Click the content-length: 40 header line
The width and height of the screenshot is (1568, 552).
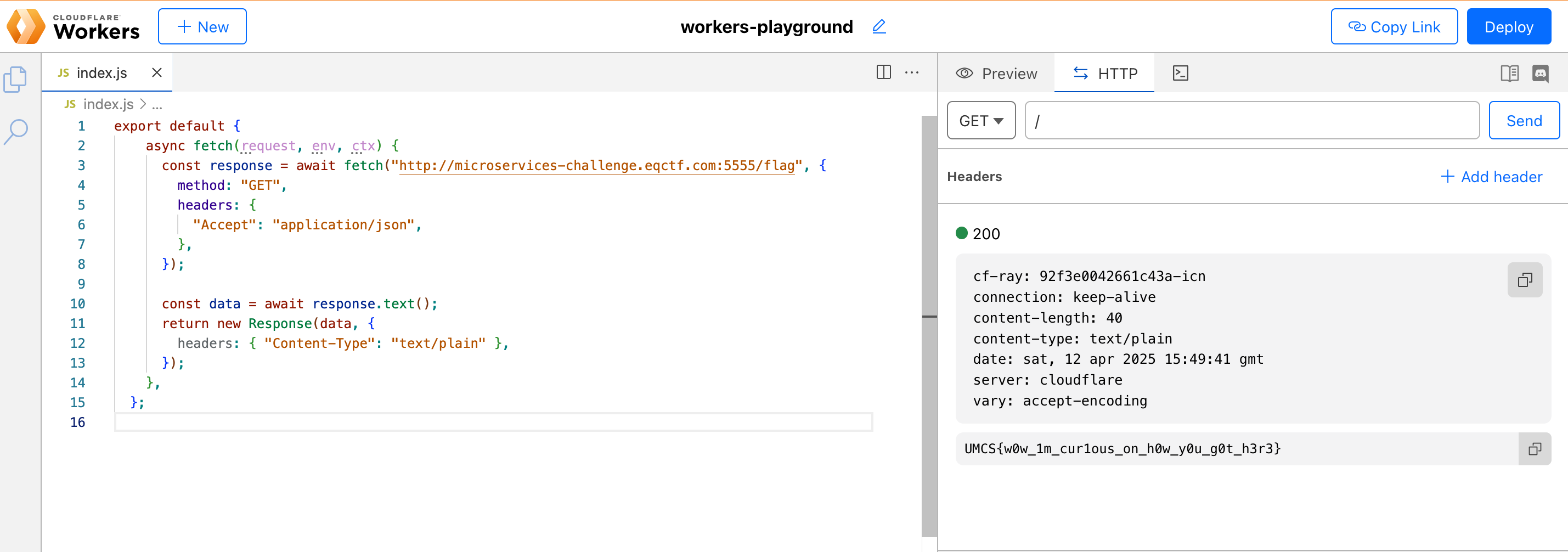coord(1047,318)
